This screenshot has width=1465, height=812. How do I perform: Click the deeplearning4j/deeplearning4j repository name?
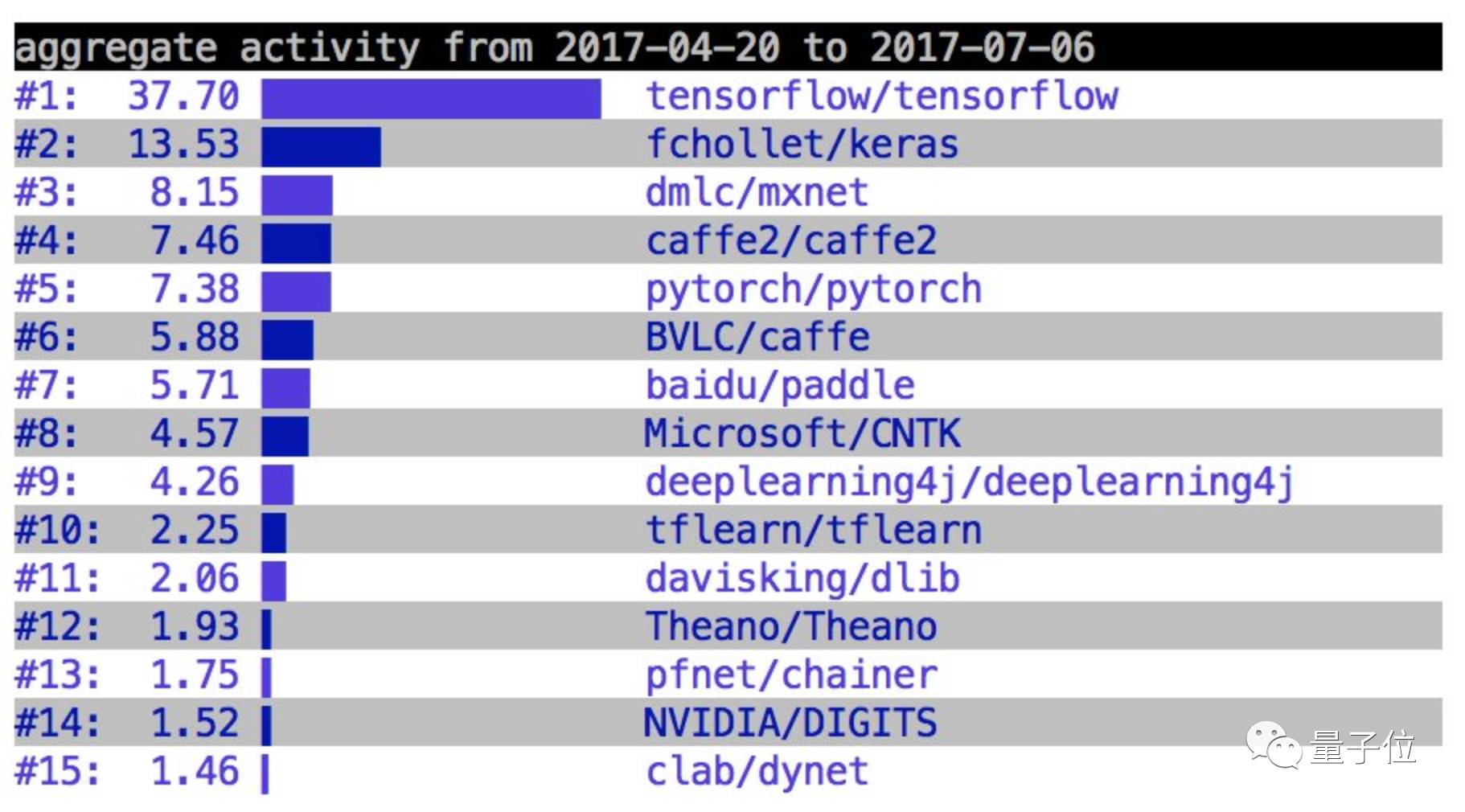coord(969,482)
